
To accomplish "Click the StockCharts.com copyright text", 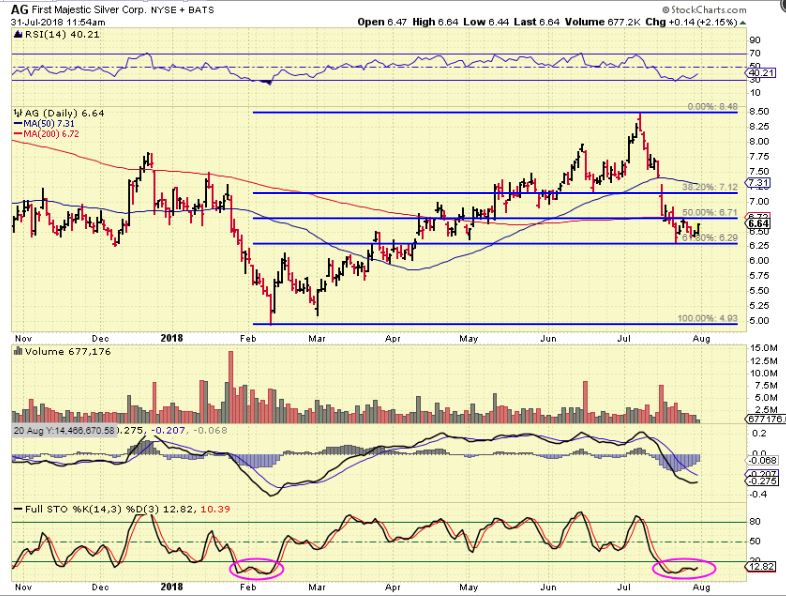I will coord(704,10).
